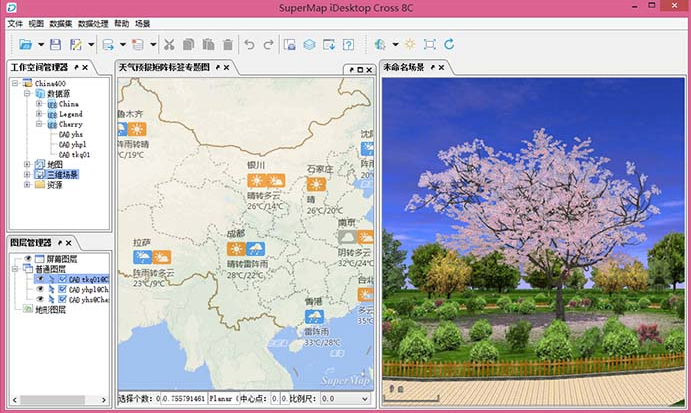
Task: Click selectable arrow icon of CAD yhs layer
Action: point(51,300)
